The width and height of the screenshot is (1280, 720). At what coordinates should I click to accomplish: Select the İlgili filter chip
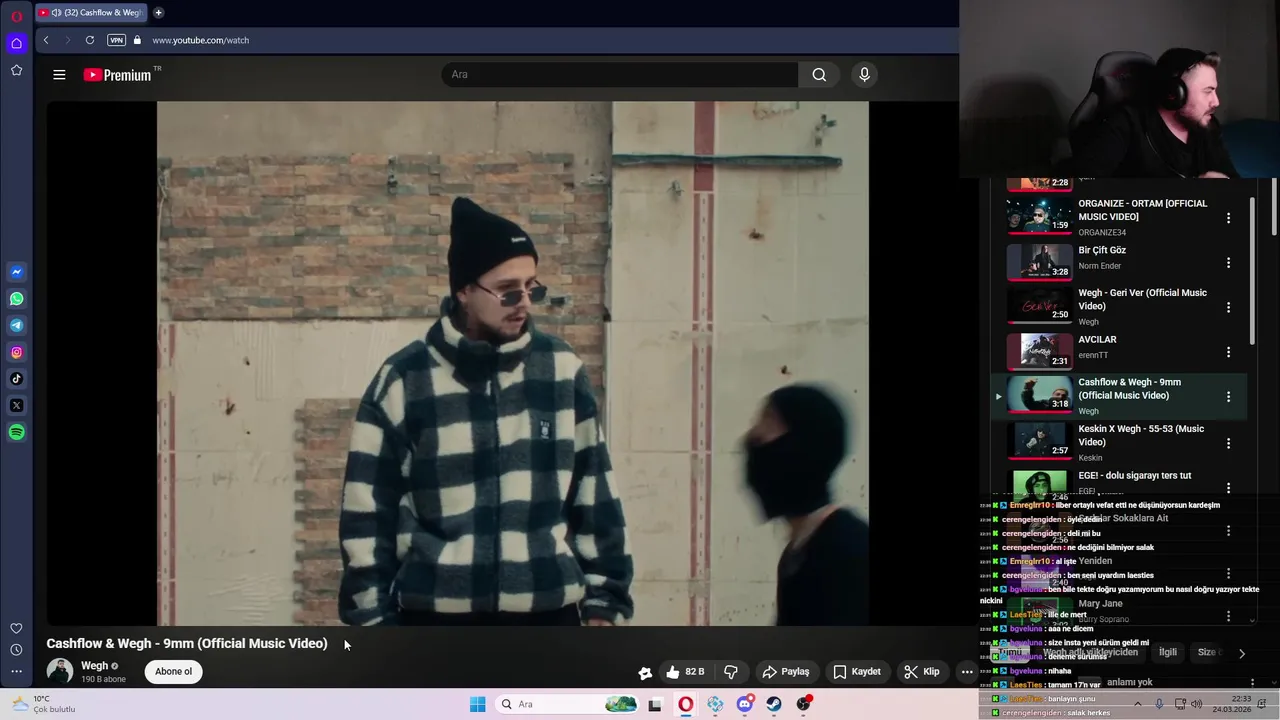(1168, 652)
